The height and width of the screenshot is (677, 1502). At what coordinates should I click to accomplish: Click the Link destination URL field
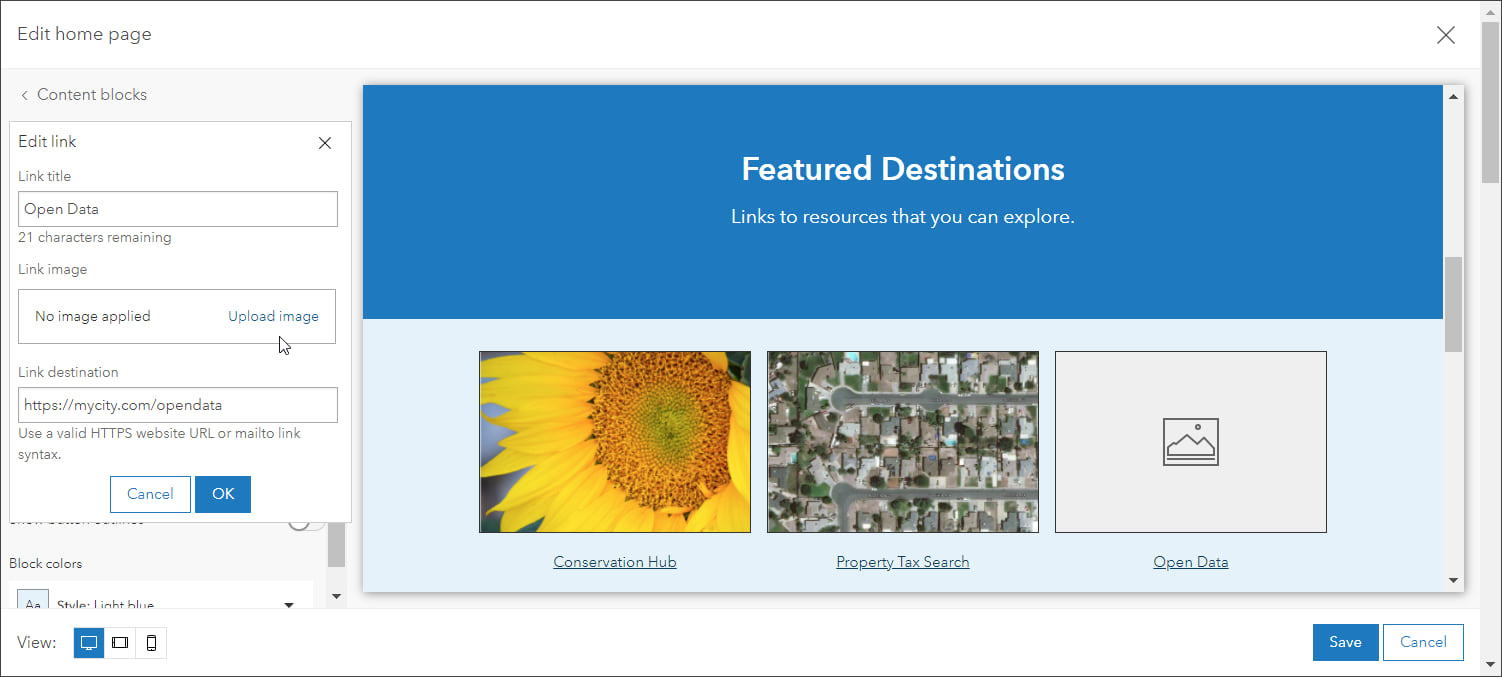(178, 405)
